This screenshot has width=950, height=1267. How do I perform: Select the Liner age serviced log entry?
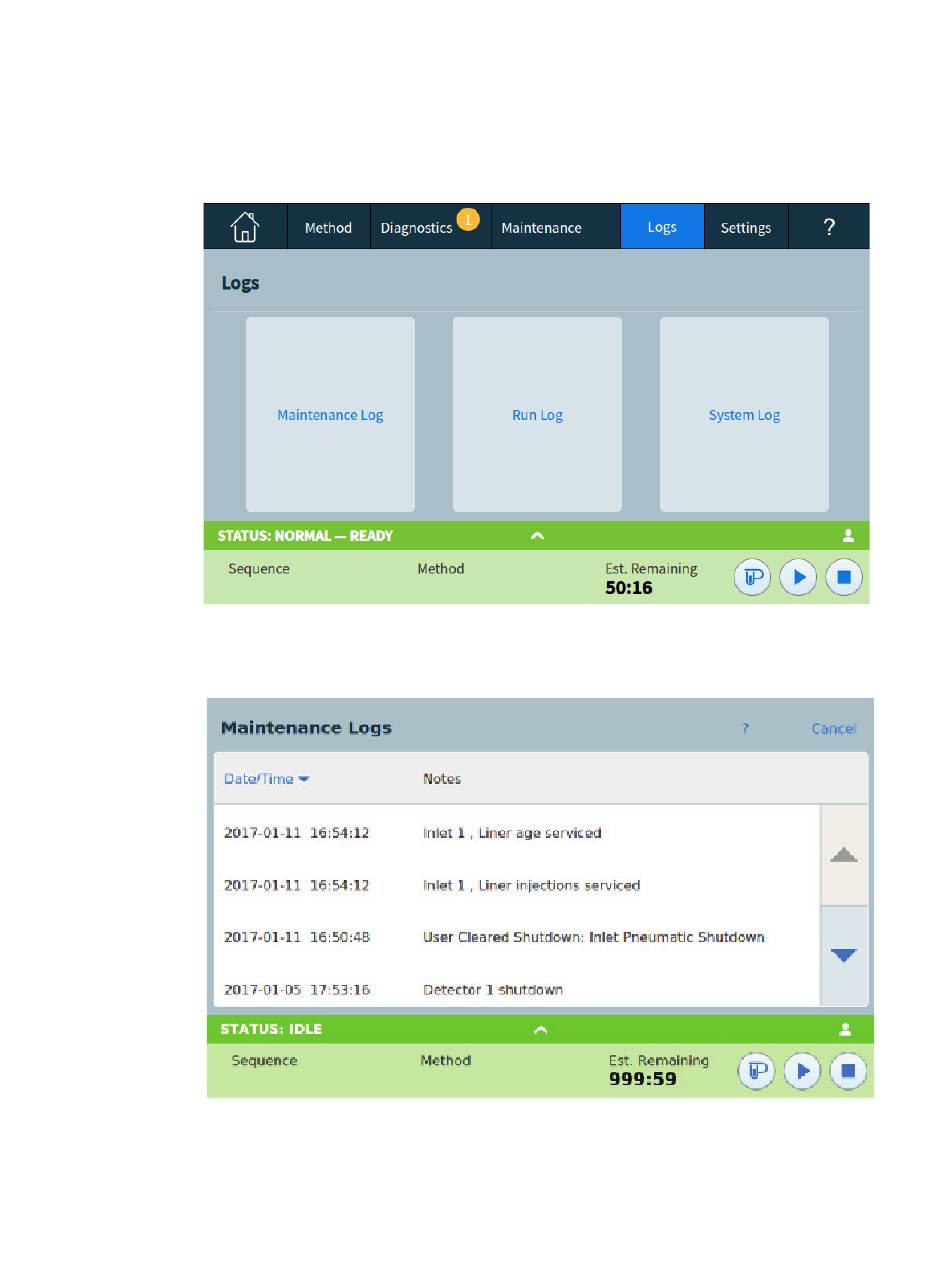[x=517, y=832]
